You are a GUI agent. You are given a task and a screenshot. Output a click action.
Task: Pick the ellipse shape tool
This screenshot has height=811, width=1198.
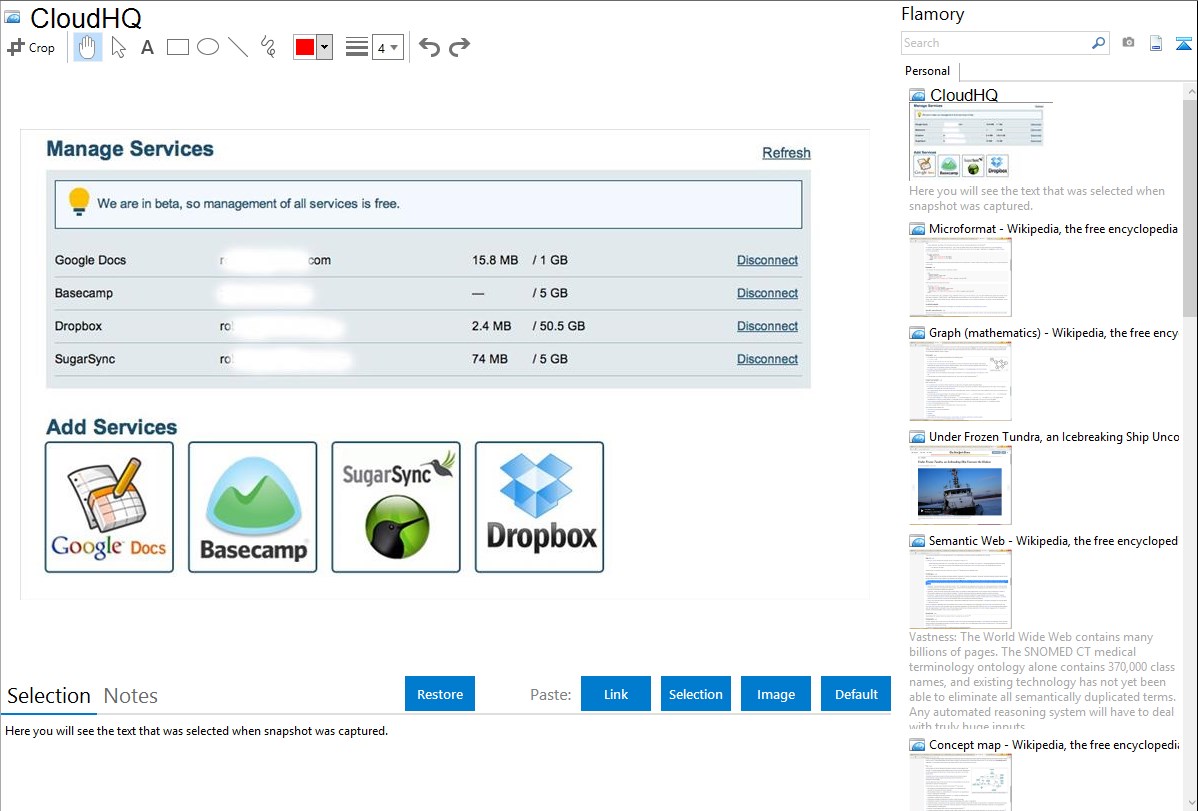coord(208,47)
